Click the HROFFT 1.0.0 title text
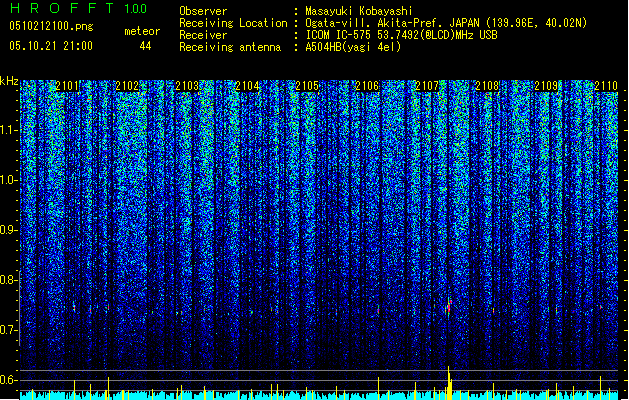This screenshot has height=400, width=629. 78,8
